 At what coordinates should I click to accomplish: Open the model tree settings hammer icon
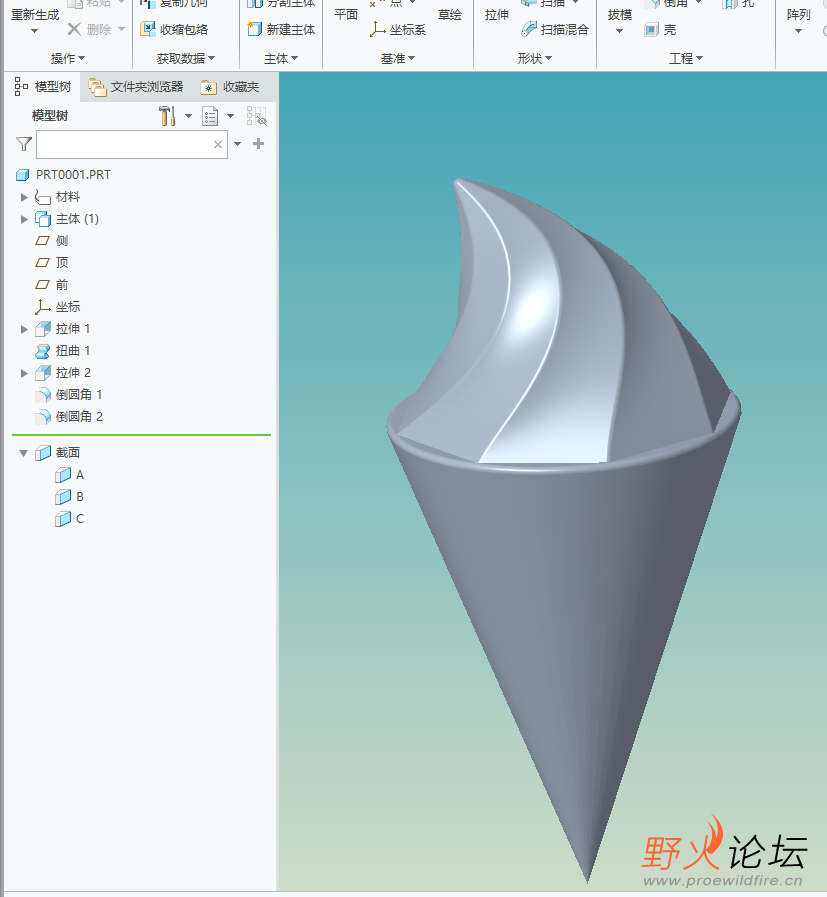pos(167,116)
